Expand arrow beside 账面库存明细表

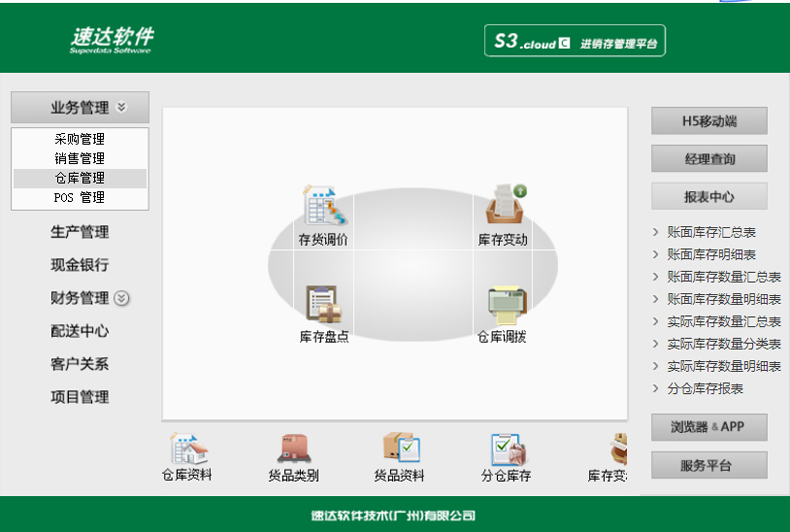(655, 254)
